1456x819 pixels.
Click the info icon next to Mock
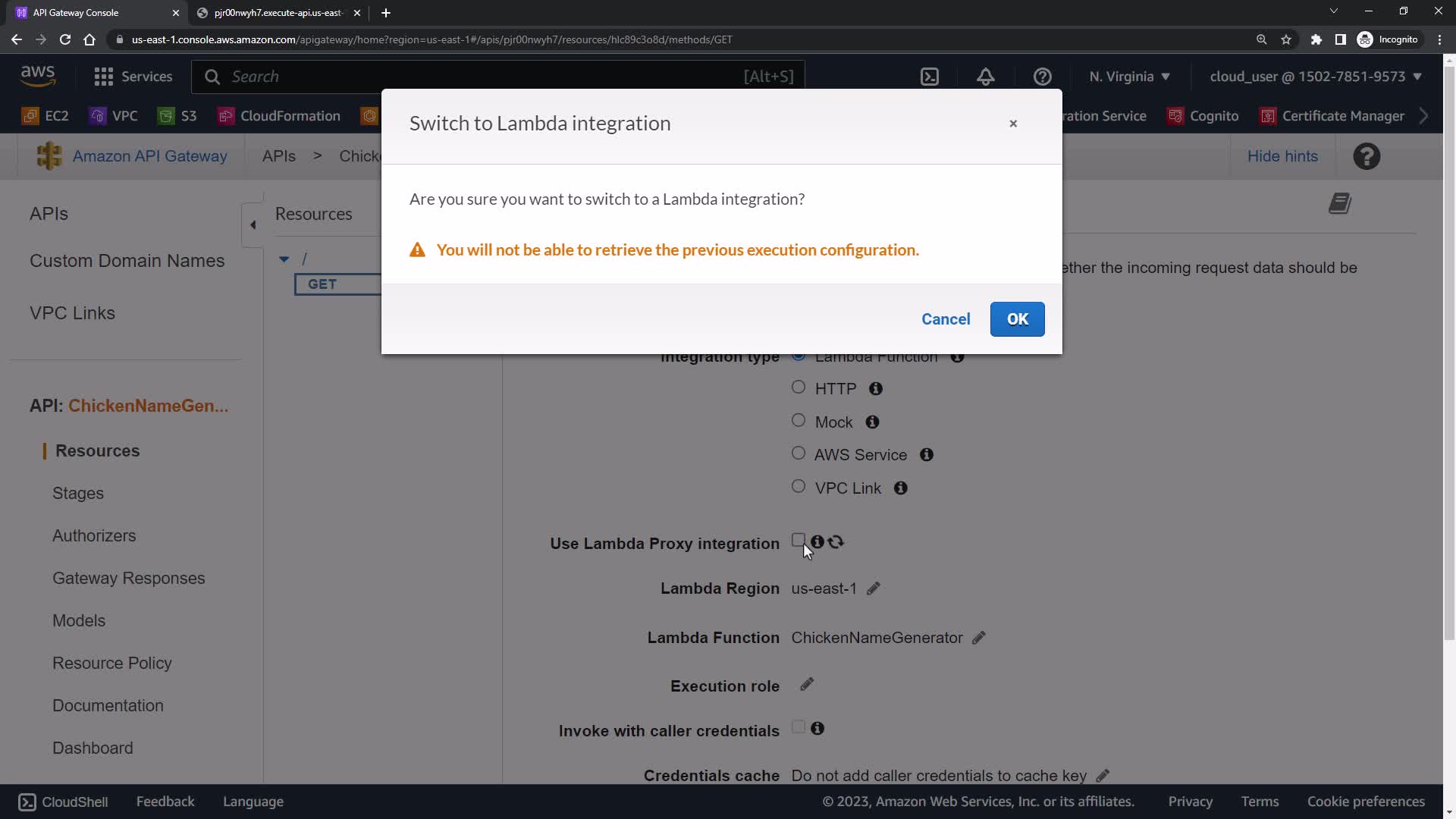(872, 422)
